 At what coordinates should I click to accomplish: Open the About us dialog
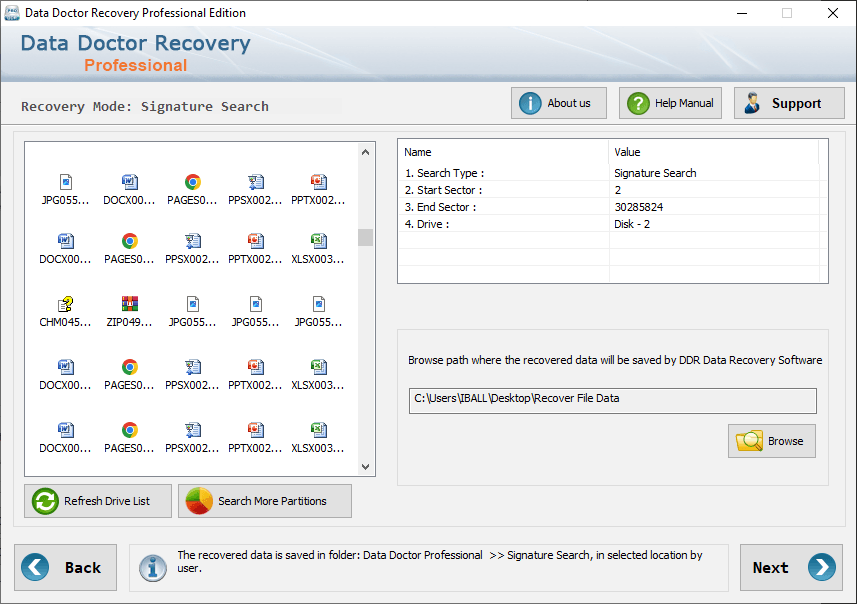559,103
